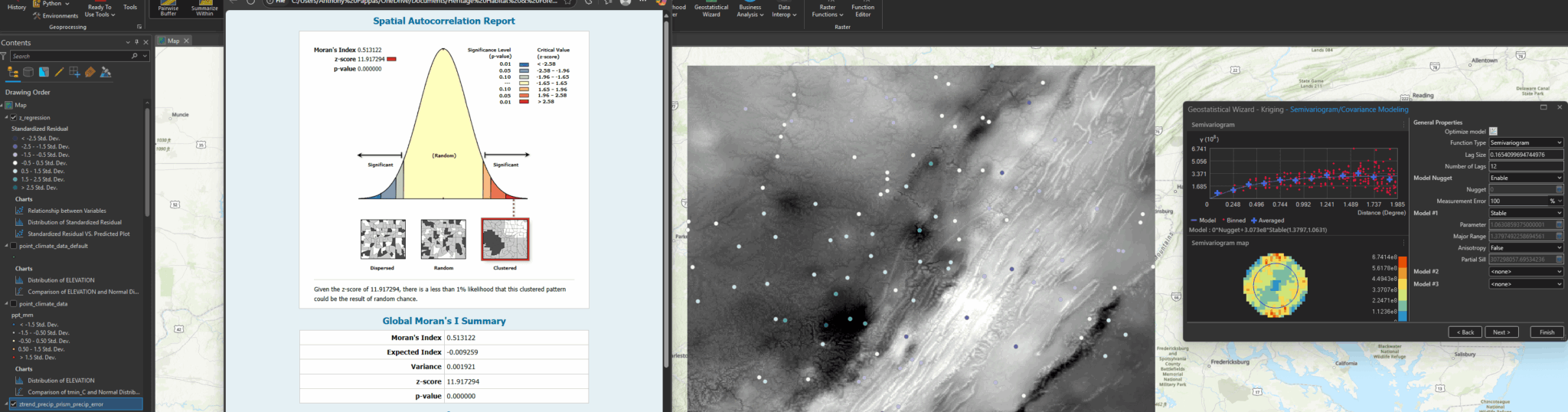1568x412 pixels.
Task: Expand the Model #1 Stable dropdown
Action: (1525, 213)
